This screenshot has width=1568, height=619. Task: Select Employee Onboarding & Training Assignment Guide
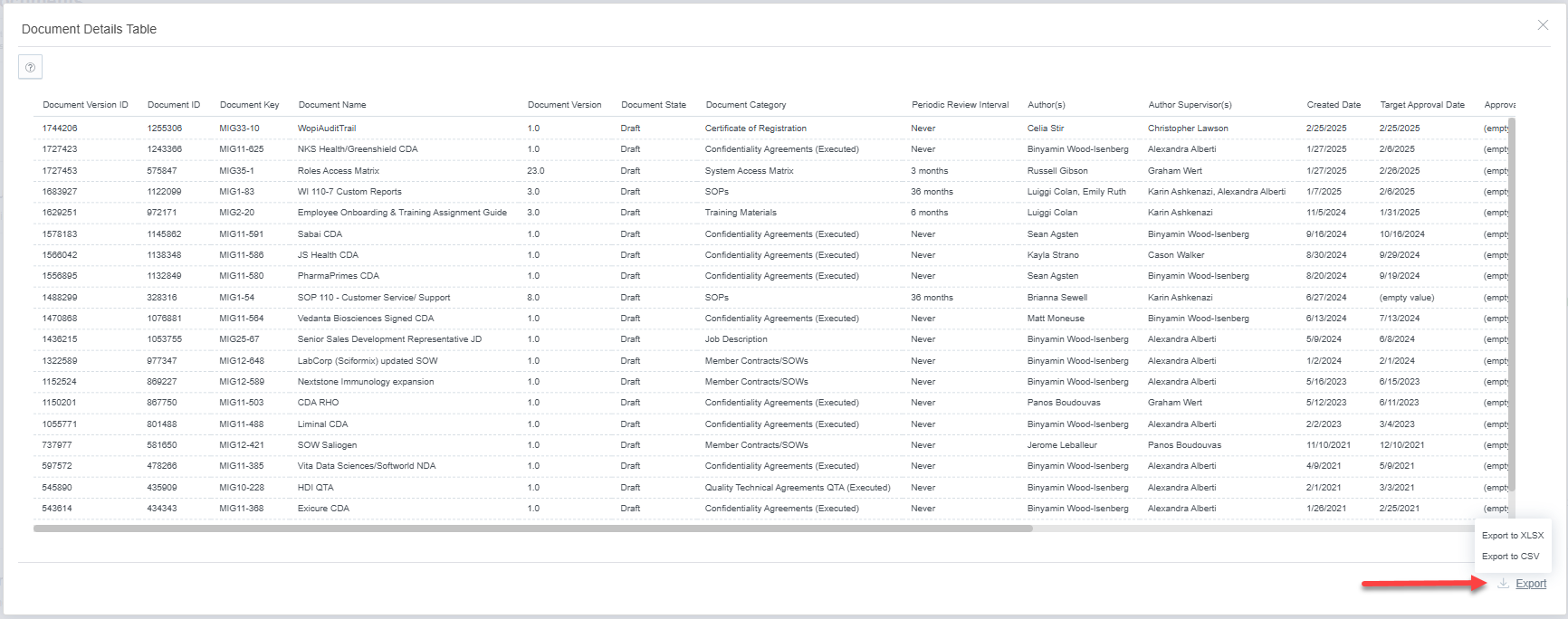[402, 213]
